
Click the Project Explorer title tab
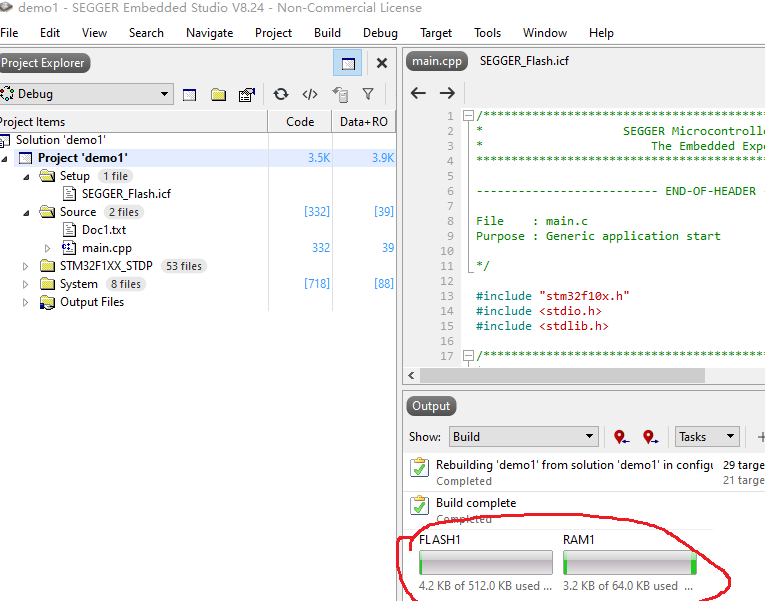43,63
